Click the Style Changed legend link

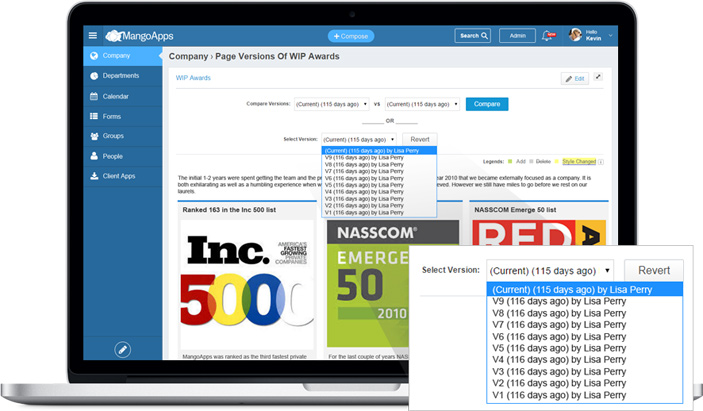click(x=579, y=161)
